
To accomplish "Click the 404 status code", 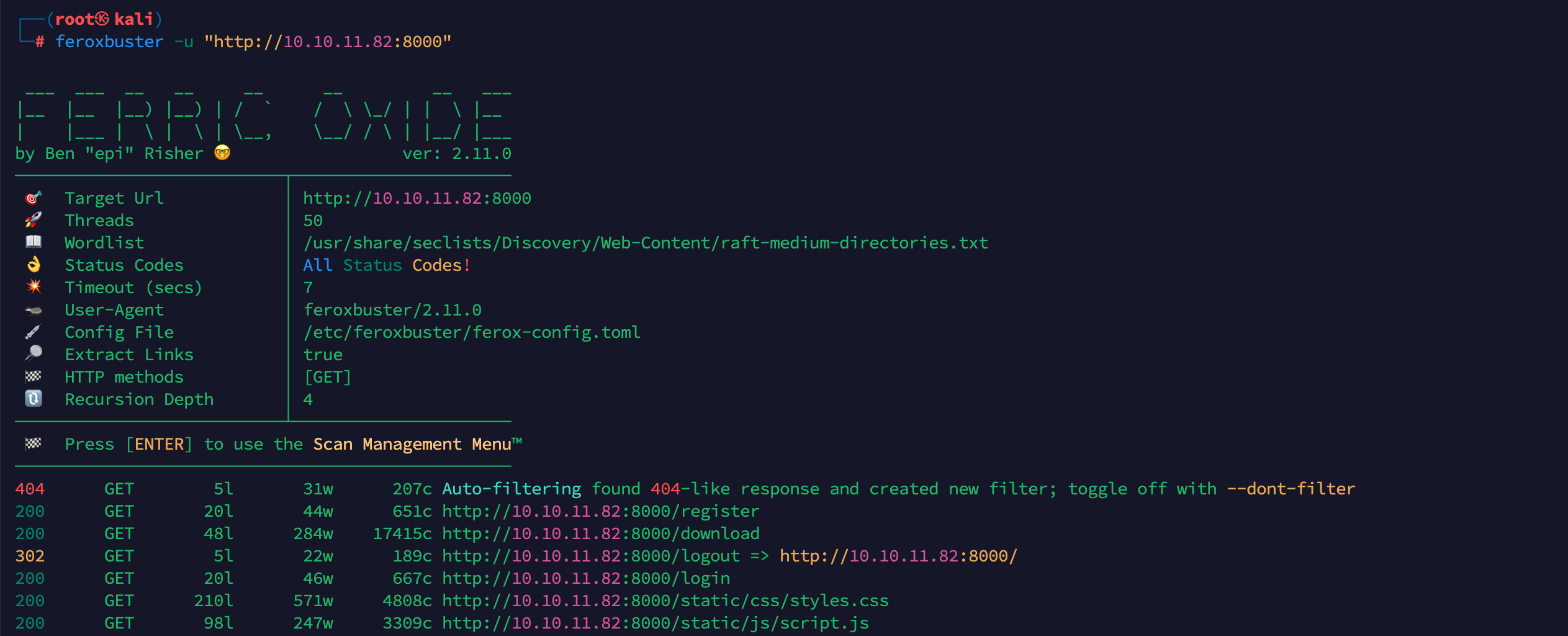I will 30,489.
